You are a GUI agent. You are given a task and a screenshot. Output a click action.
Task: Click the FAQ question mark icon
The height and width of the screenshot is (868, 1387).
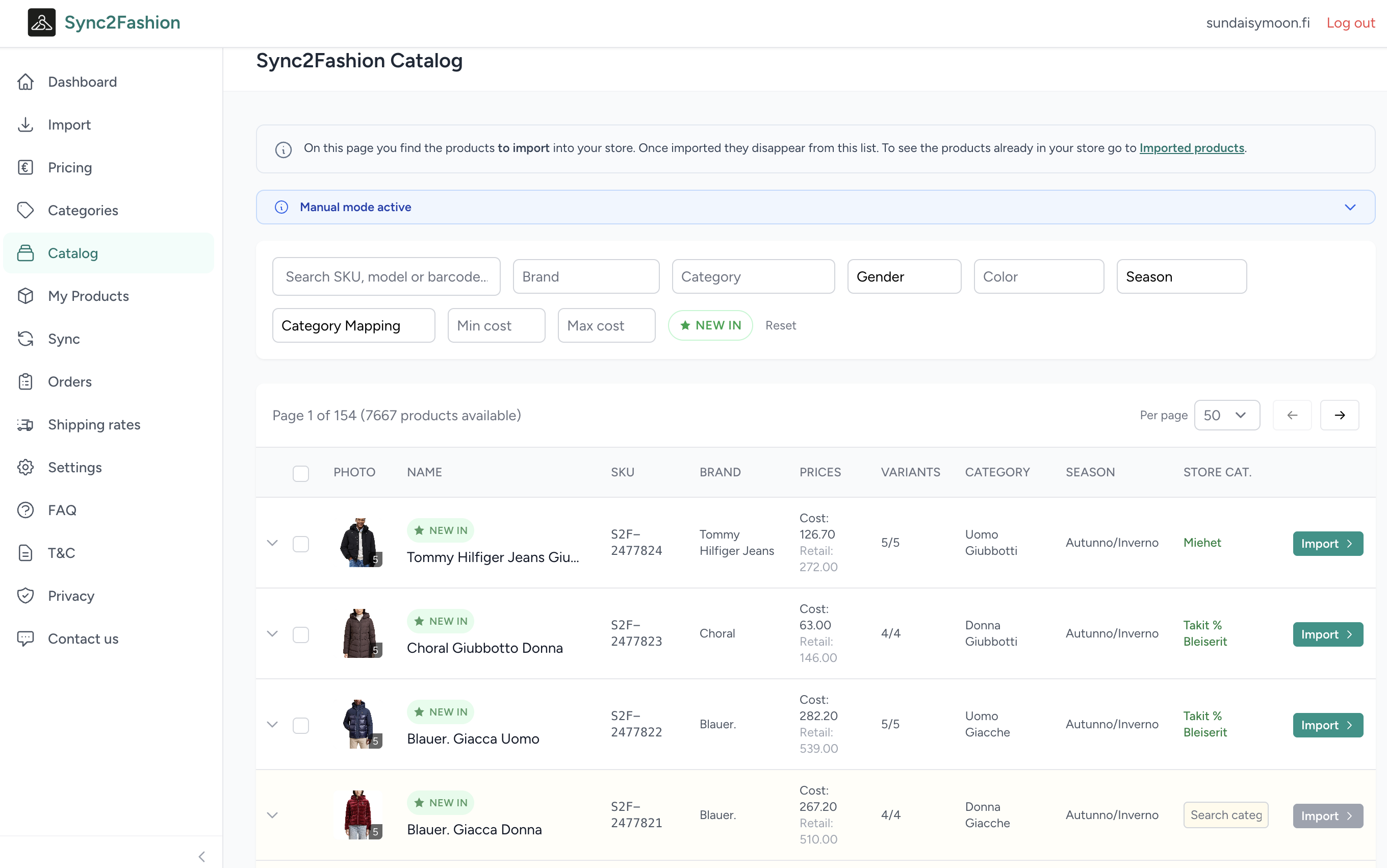25,510
